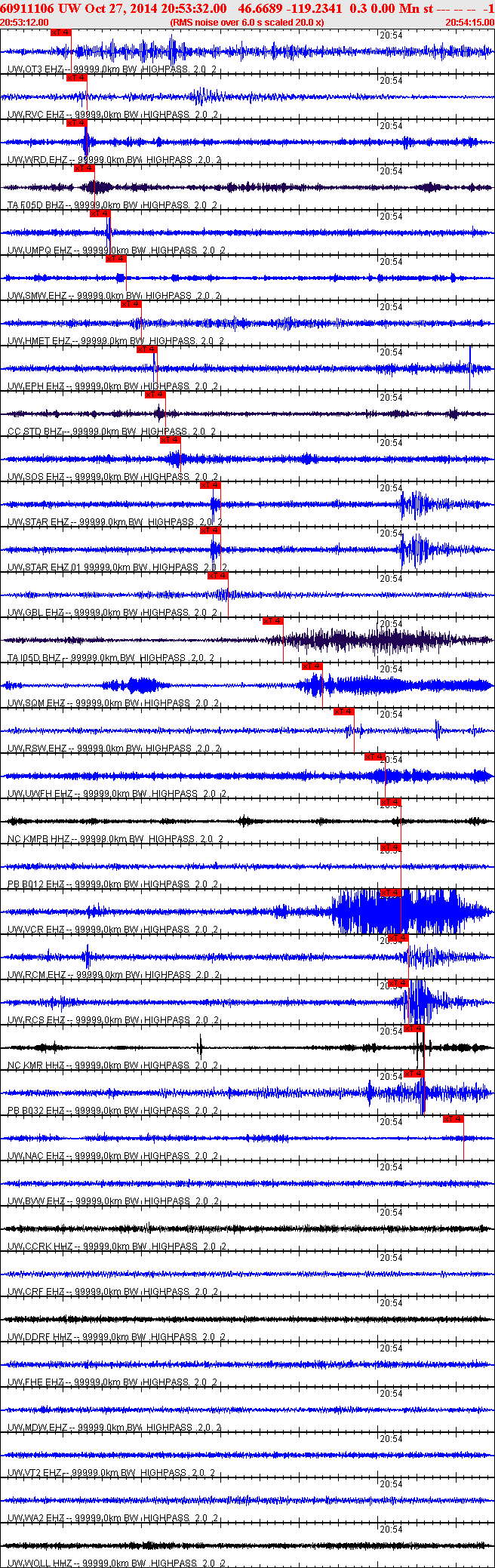Click the red pick flag on the UW.SQM trace
Image resolution: width=495 pixels, height=1568 pixels.
(x=312, y=666)
